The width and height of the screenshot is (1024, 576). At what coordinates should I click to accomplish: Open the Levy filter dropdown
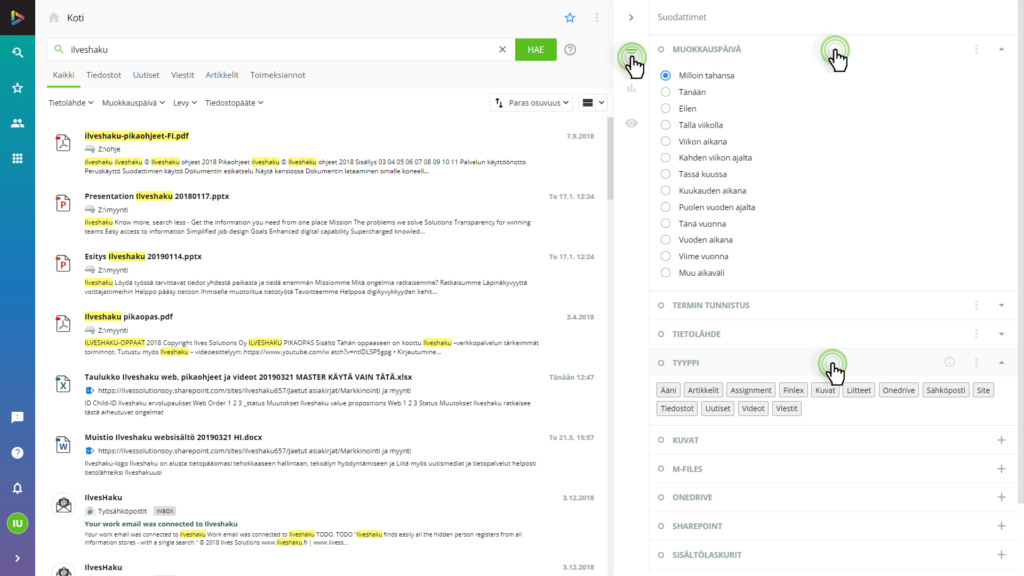(x=185, y=103)
